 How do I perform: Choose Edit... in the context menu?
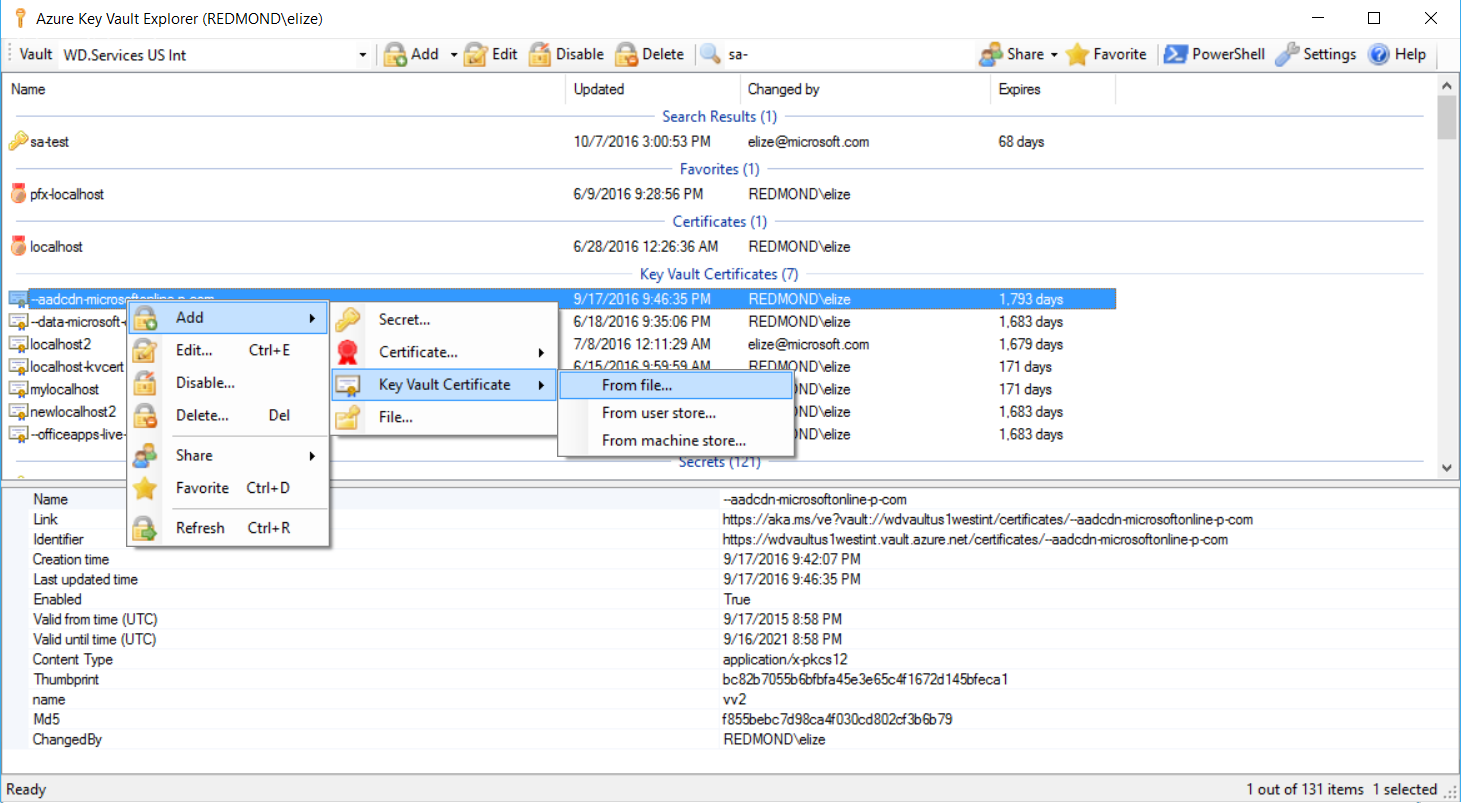tap(228, 350)
